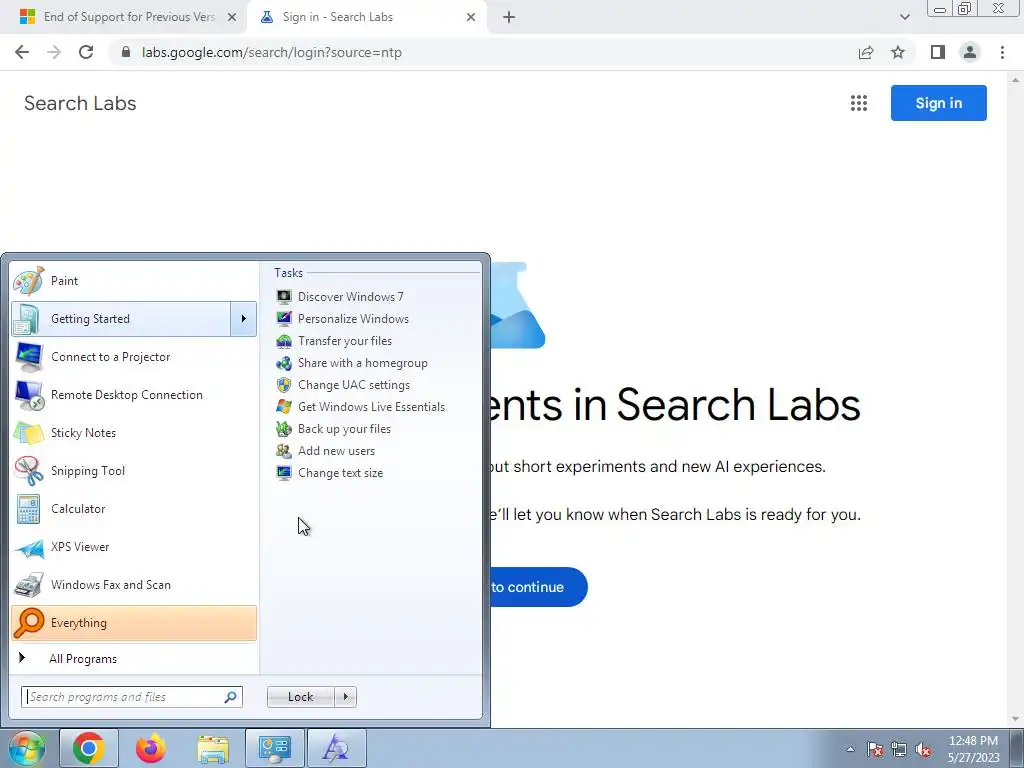Bookmark this page with the star
The width and height of the screenshot is (1024, 768).
898,52
